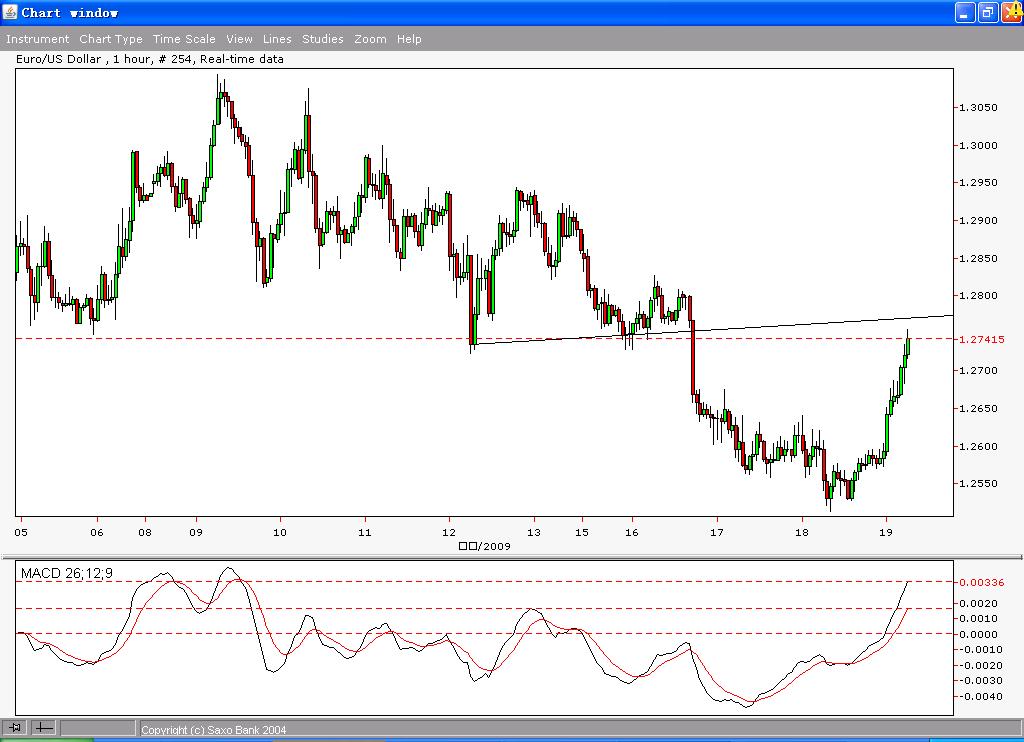Click the 16 date label on time axis
Screen dimensions: 1024x742
tap(632, 532)
